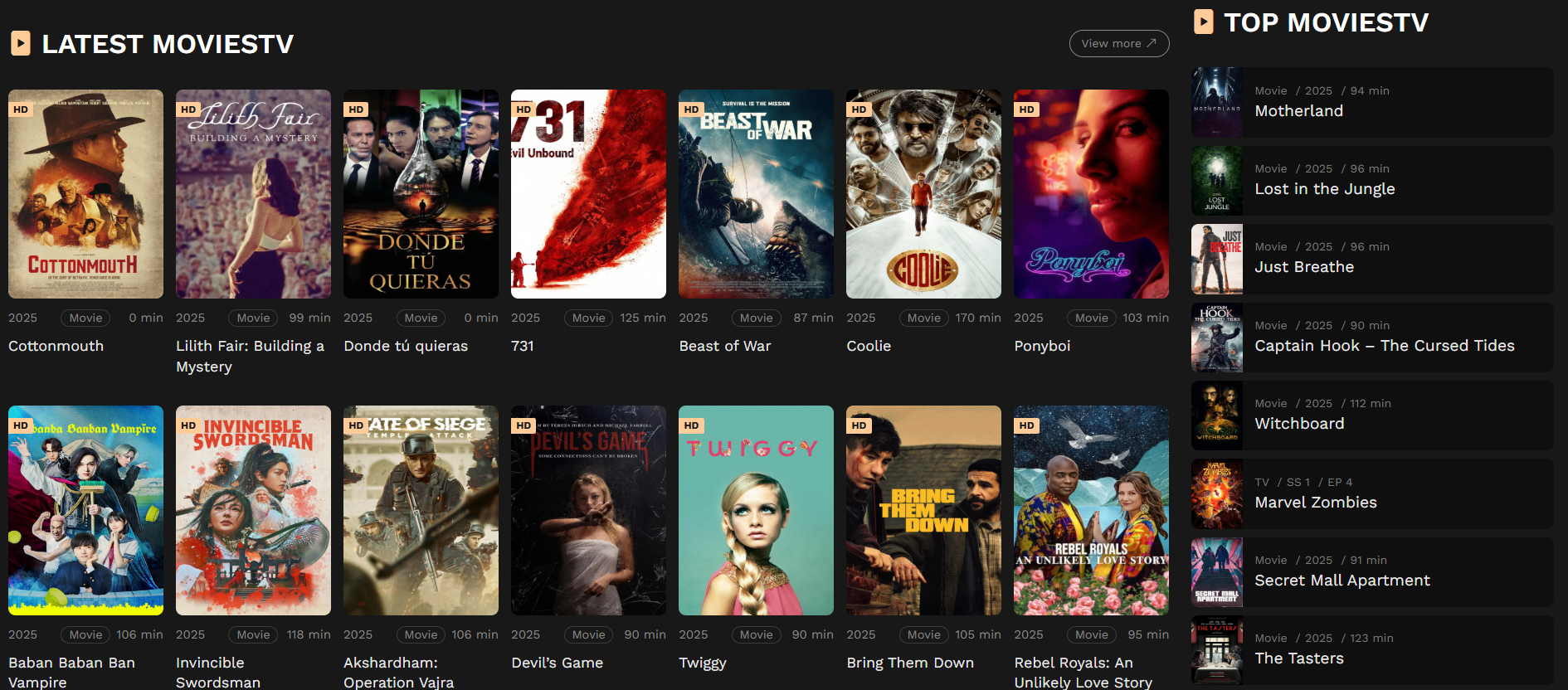Screen dimensions: 1568x690
Task: Click the play icon beside Top MoviesTV
Action: [1203, 22]
